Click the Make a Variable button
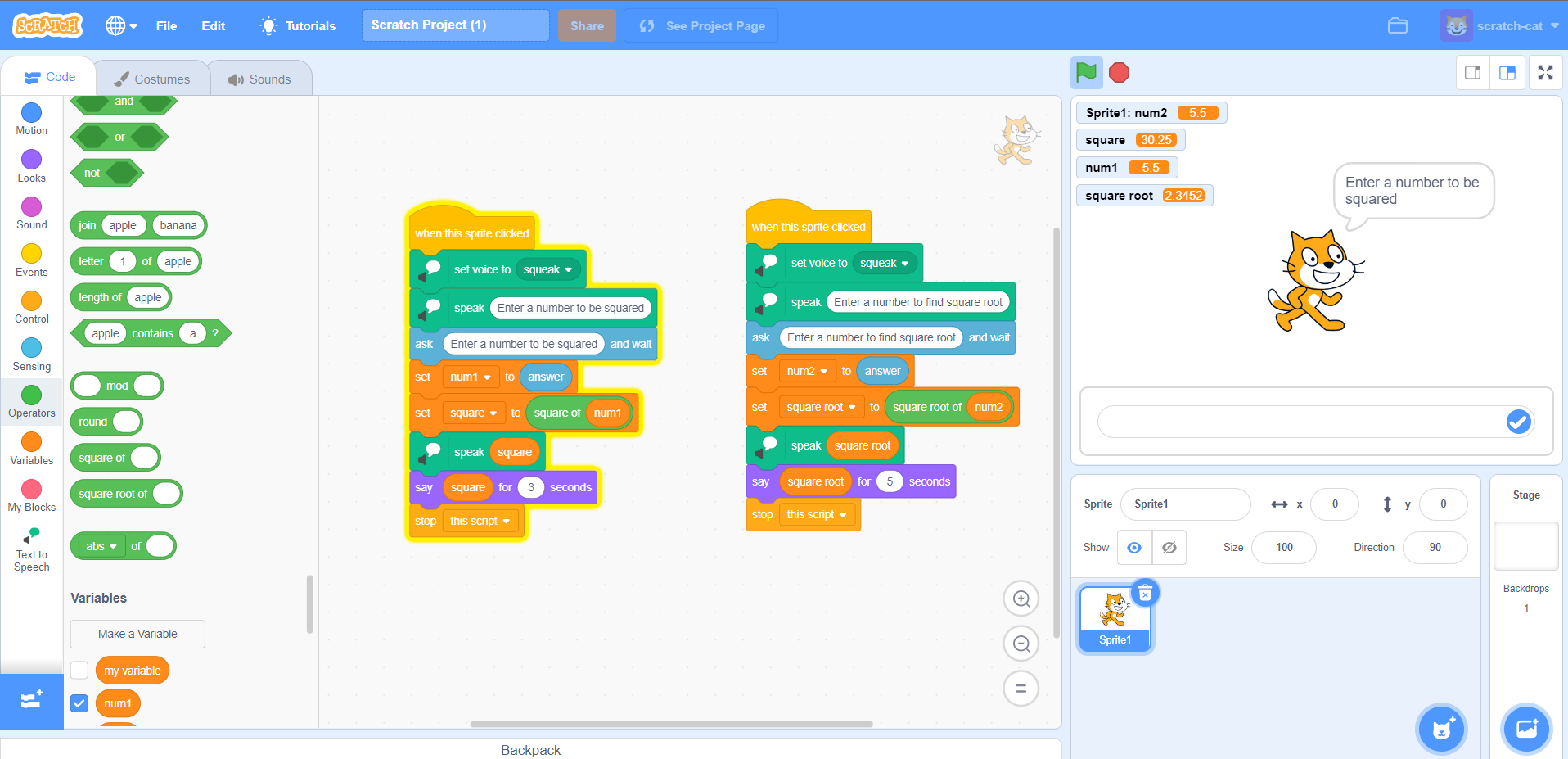 [137, 633]
